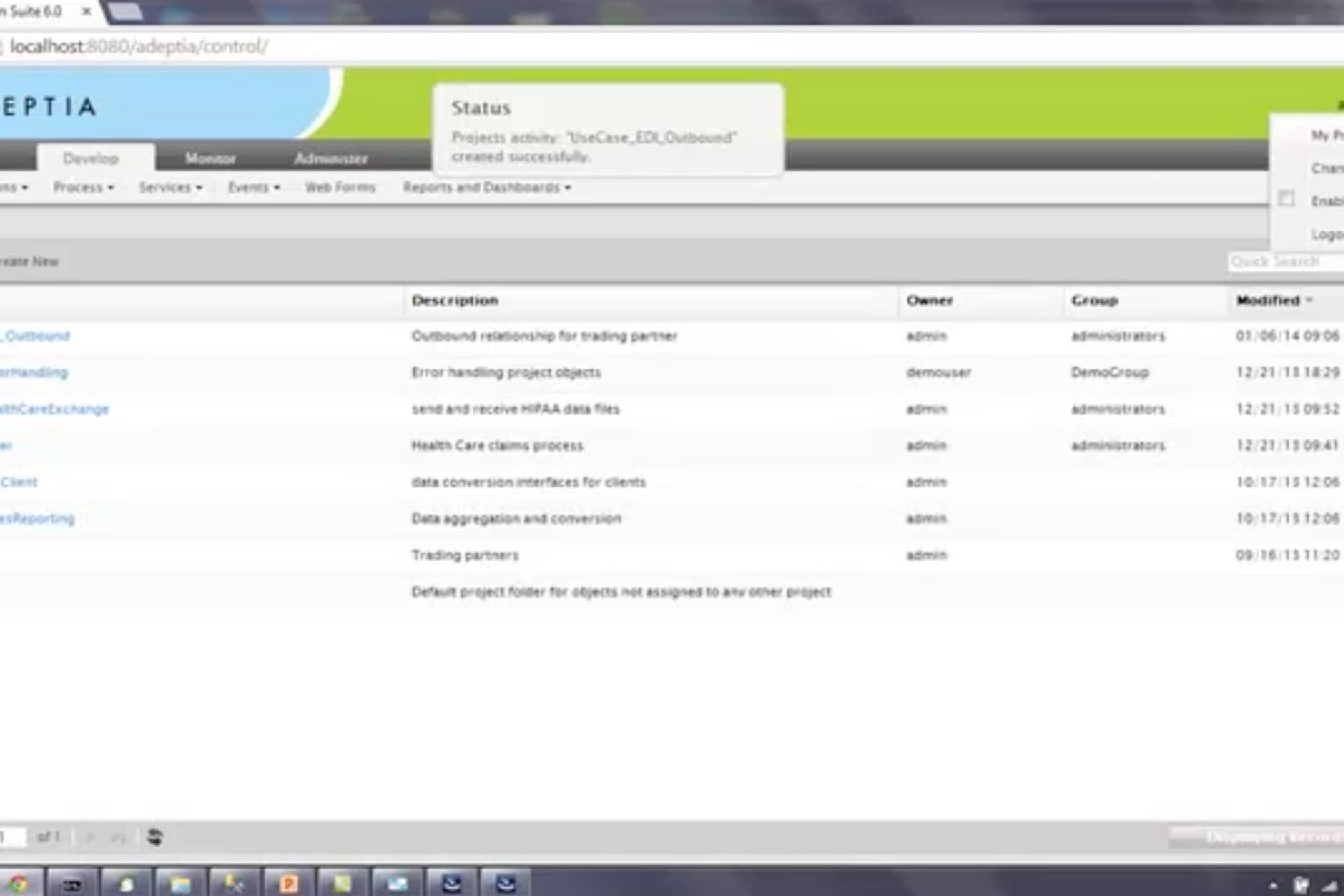Expand the Services dropdown menu

click(170, 187)
